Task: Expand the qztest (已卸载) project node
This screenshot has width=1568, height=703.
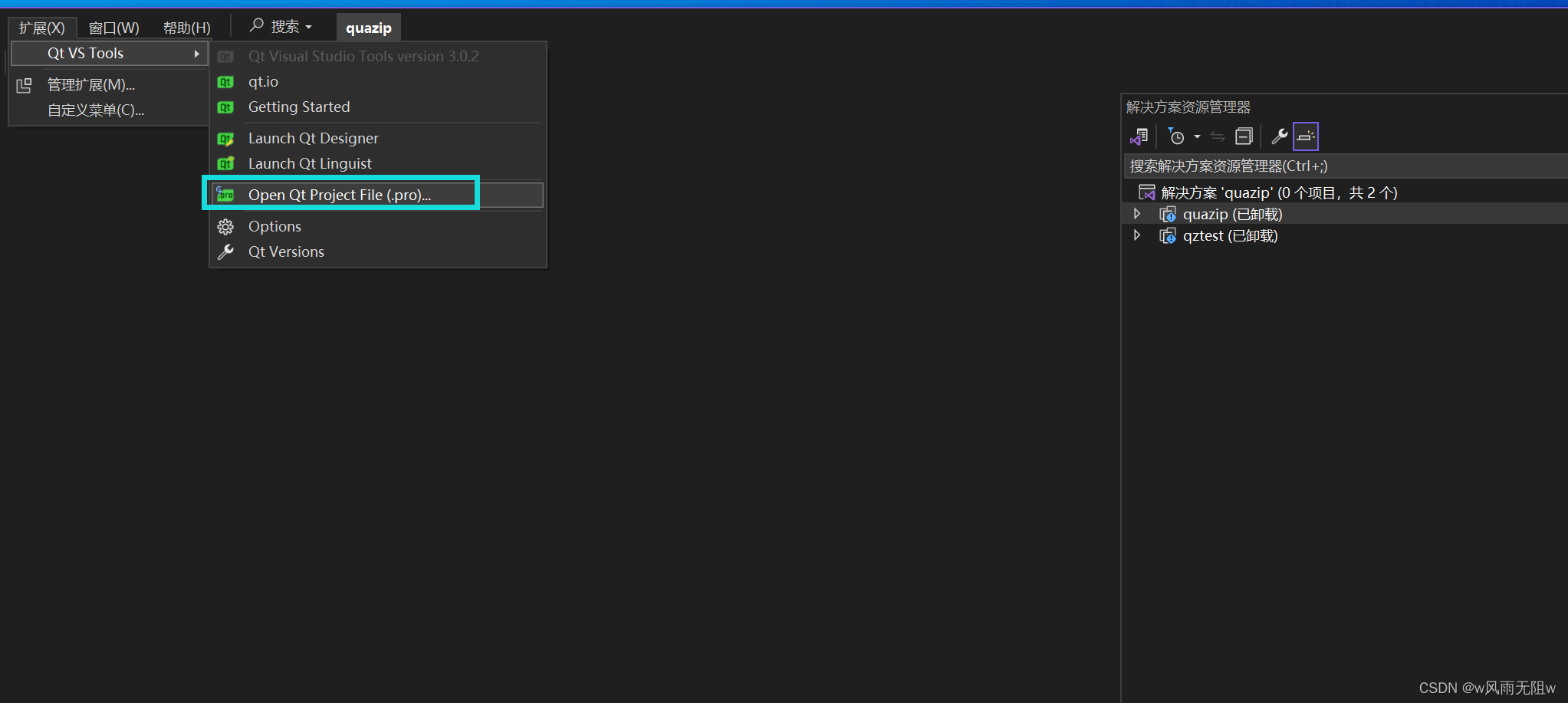Action: click(x=1137, y=235)
